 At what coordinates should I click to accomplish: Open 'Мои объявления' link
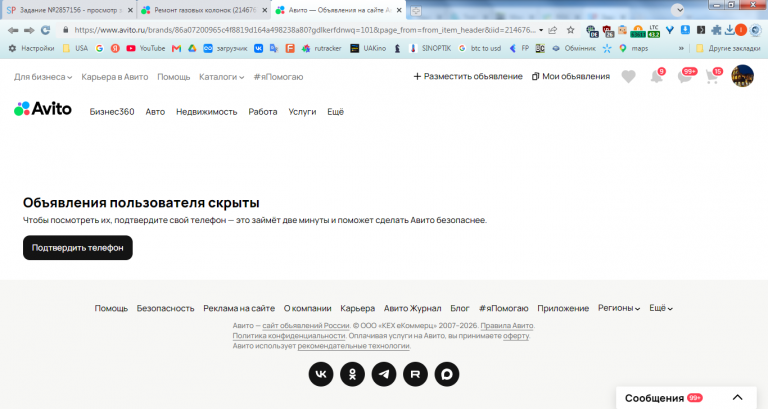571,76
